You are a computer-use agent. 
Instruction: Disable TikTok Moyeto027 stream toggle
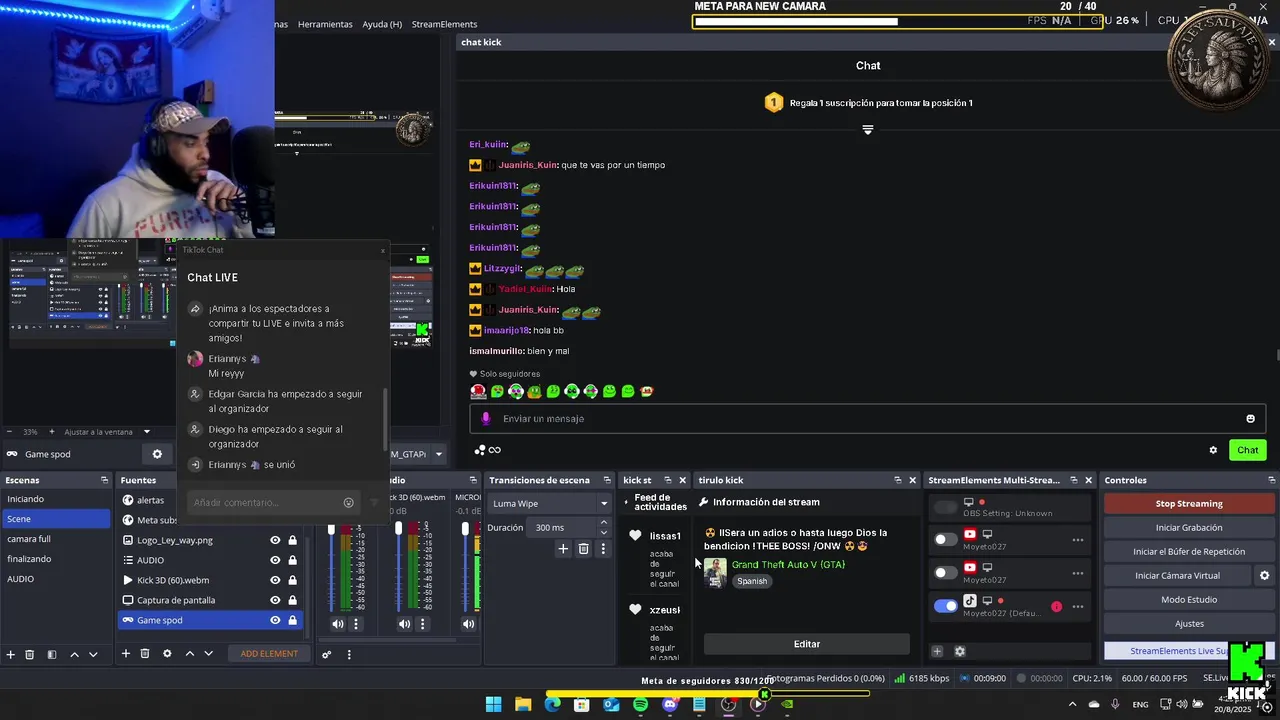click(945, 606)
